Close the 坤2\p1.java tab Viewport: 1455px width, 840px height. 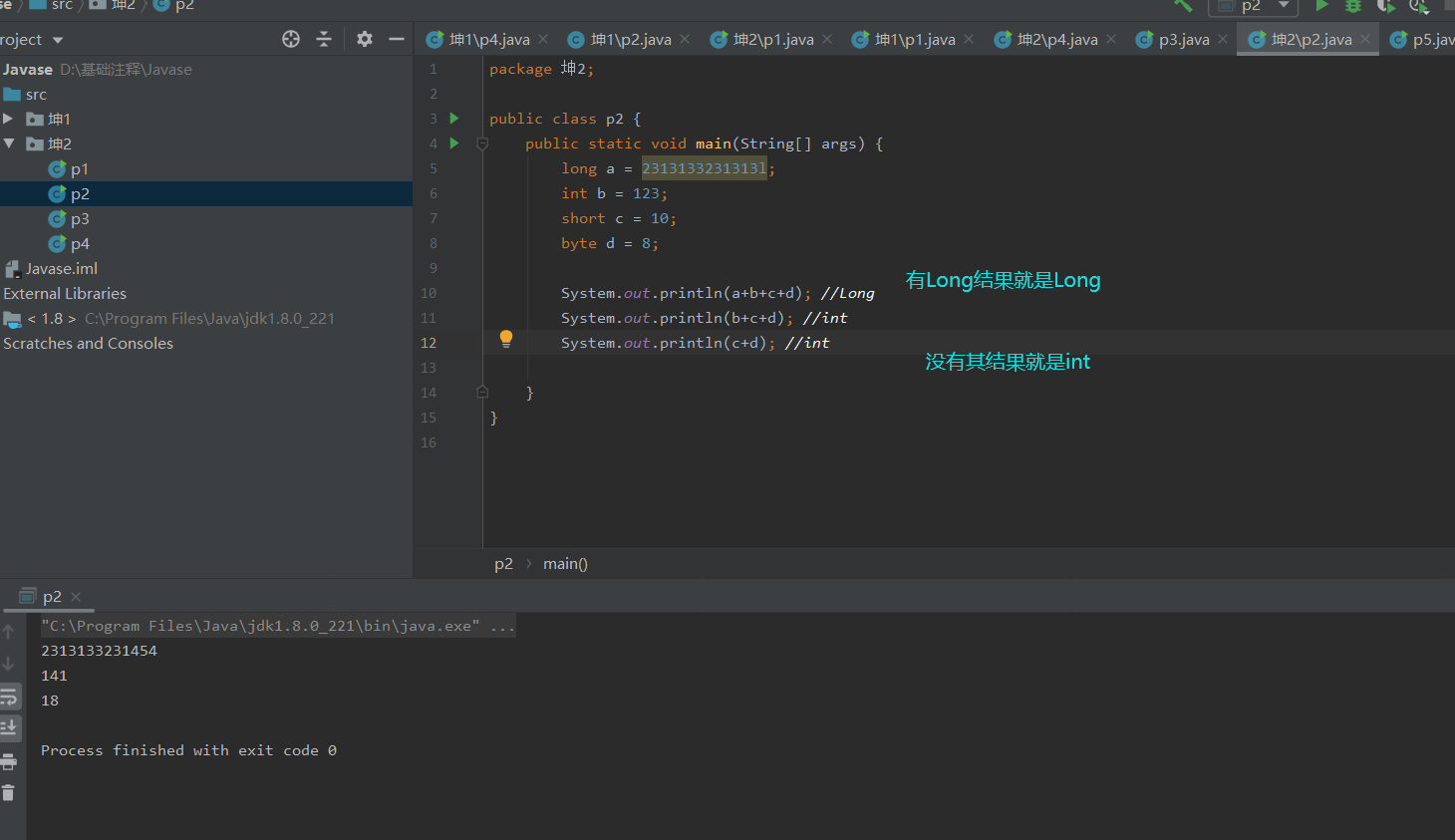click(827, 39)
